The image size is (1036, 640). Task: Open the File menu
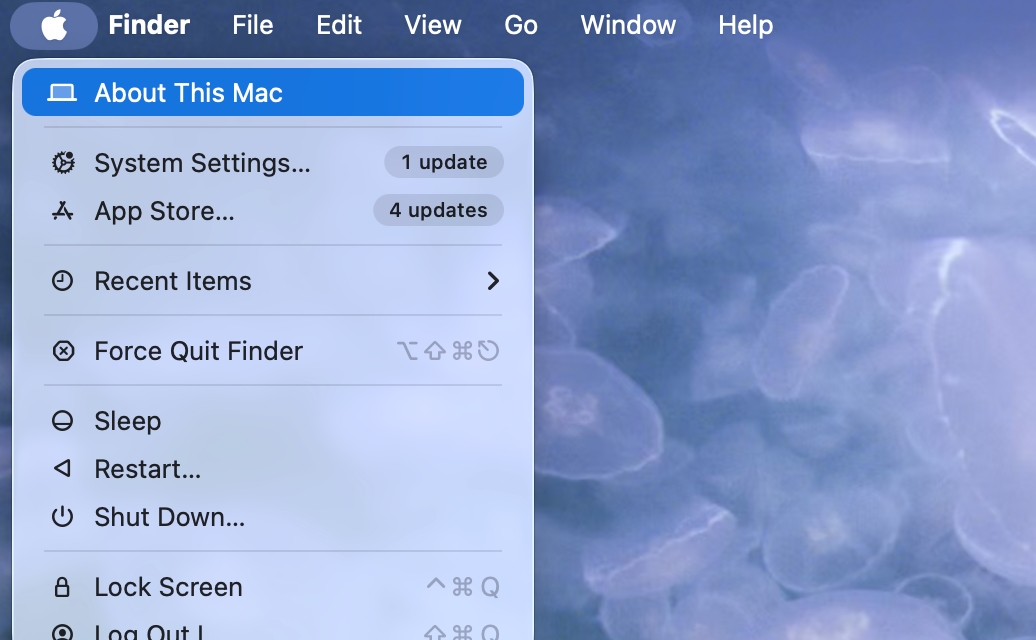(x=252, y=26)
